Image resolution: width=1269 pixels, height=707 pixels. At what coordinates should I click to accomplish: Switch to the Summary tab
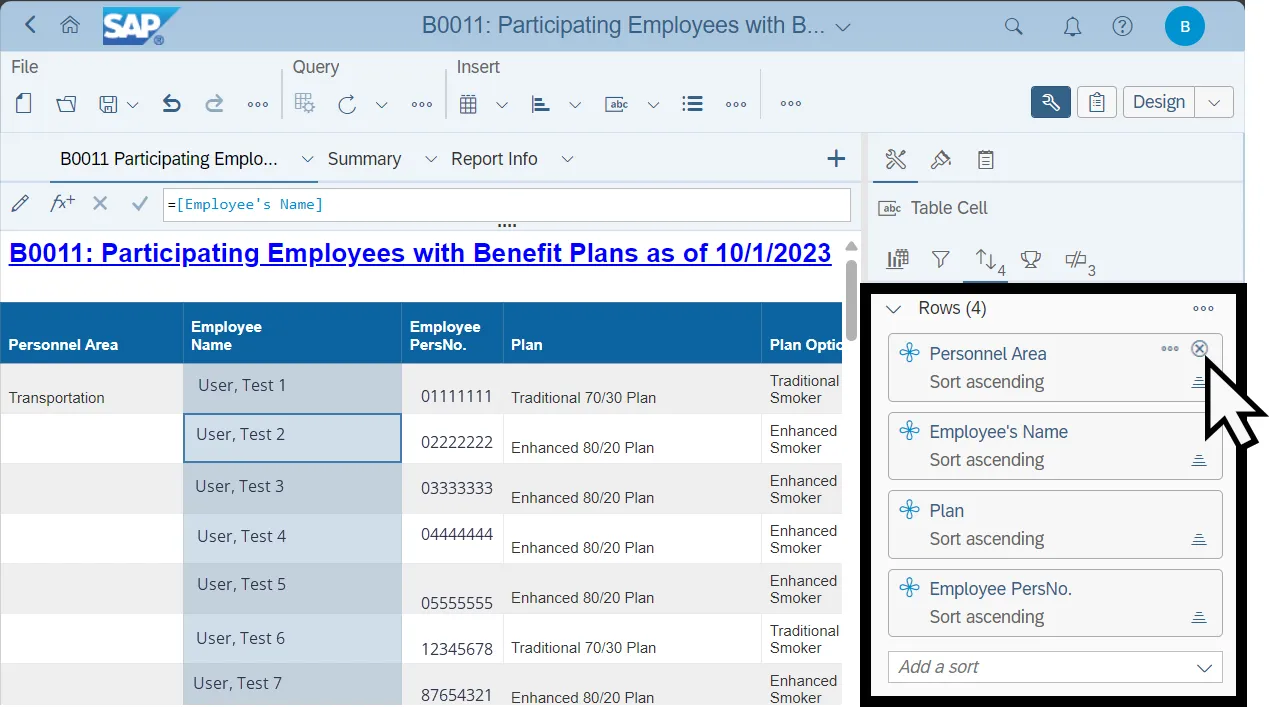(364, 159)
